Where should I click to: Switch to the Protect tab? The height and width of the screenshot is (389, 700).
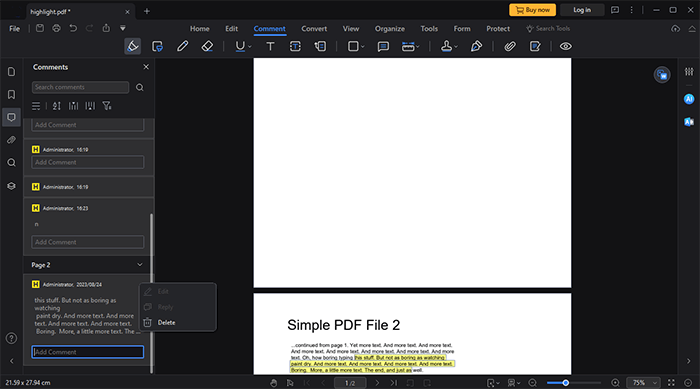[498, 29]
